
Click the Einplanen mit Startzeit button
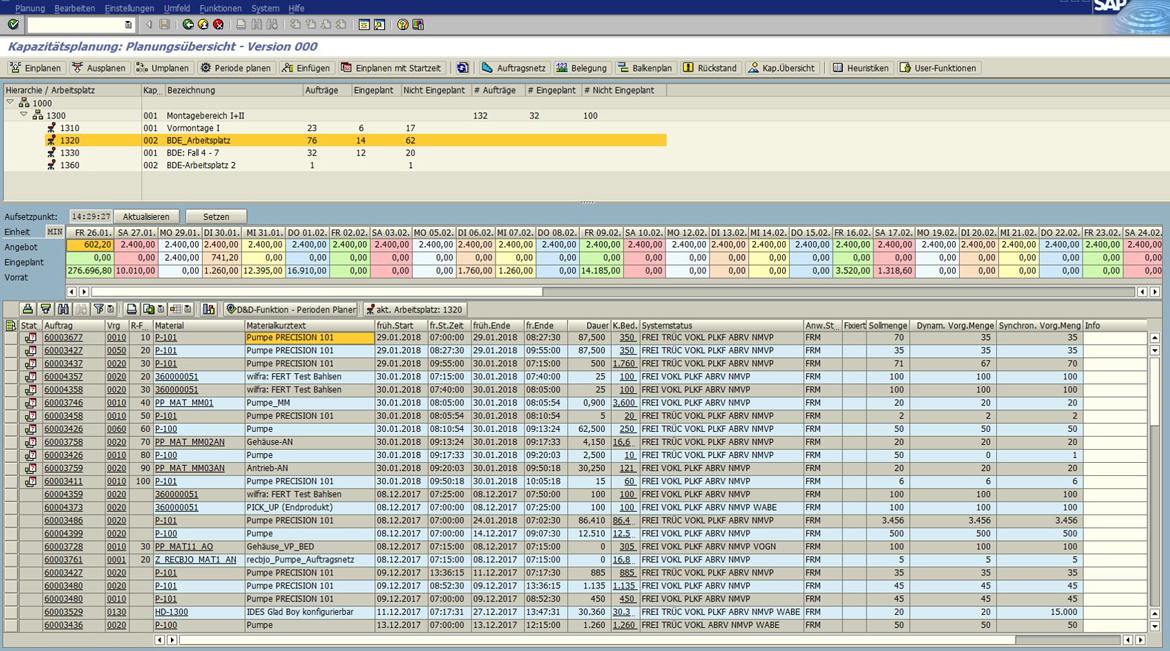click(x=392, y=68)
